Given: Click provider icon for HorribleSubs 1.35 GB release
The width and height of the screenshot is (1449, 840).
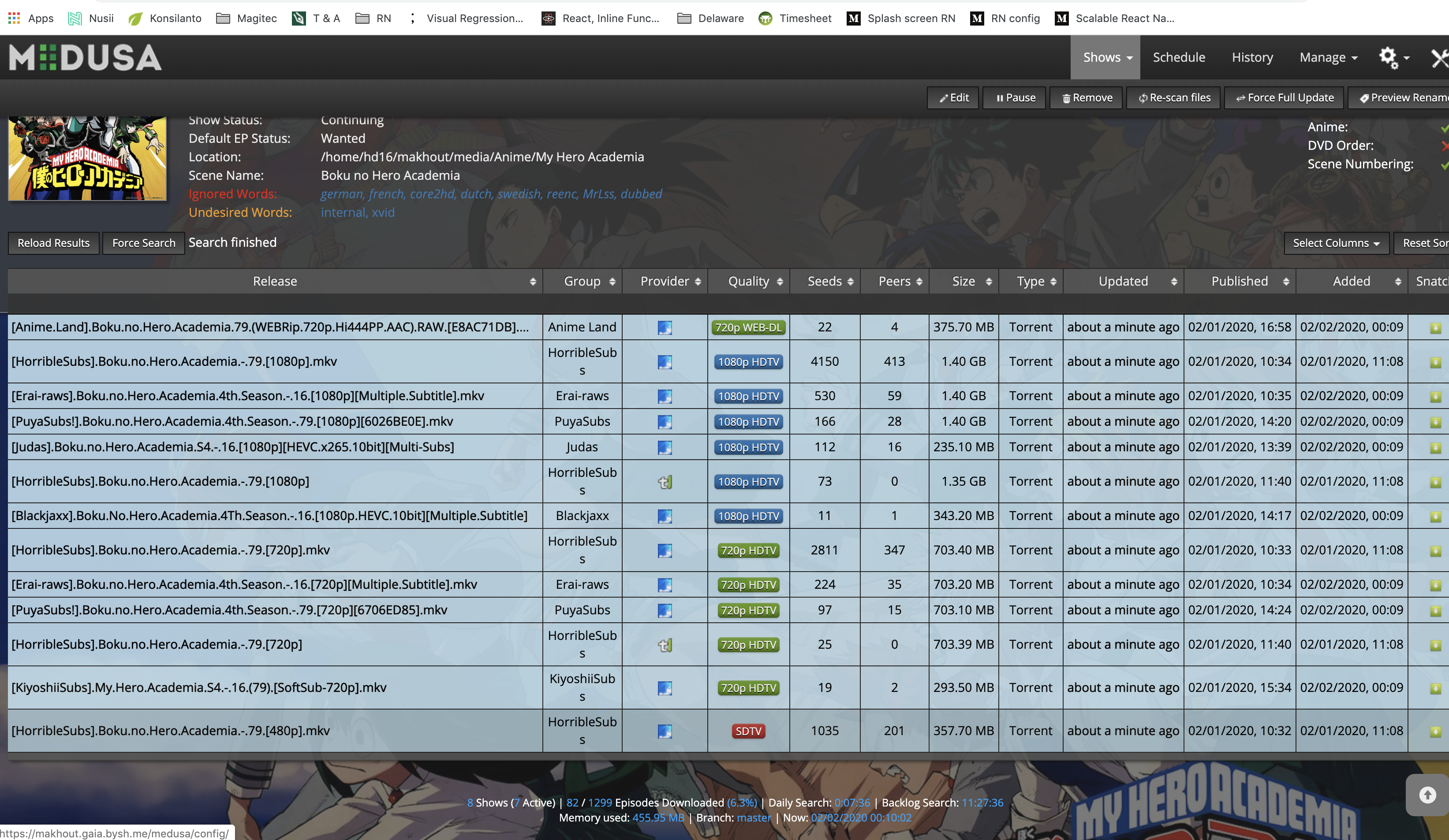Looking at the screenshot, I should pos(665,481).
